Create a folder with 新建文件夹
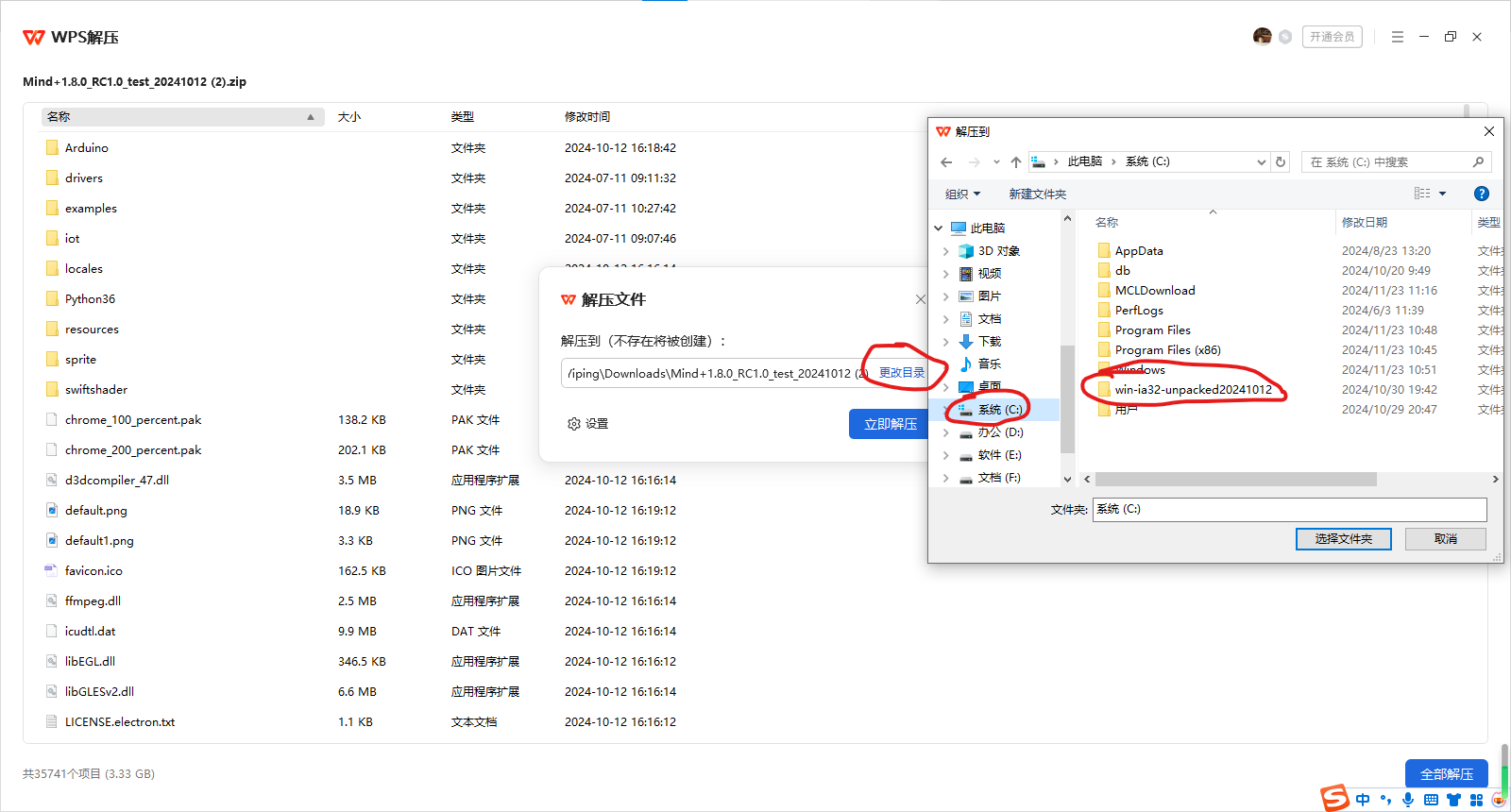 pos(1037,194)
